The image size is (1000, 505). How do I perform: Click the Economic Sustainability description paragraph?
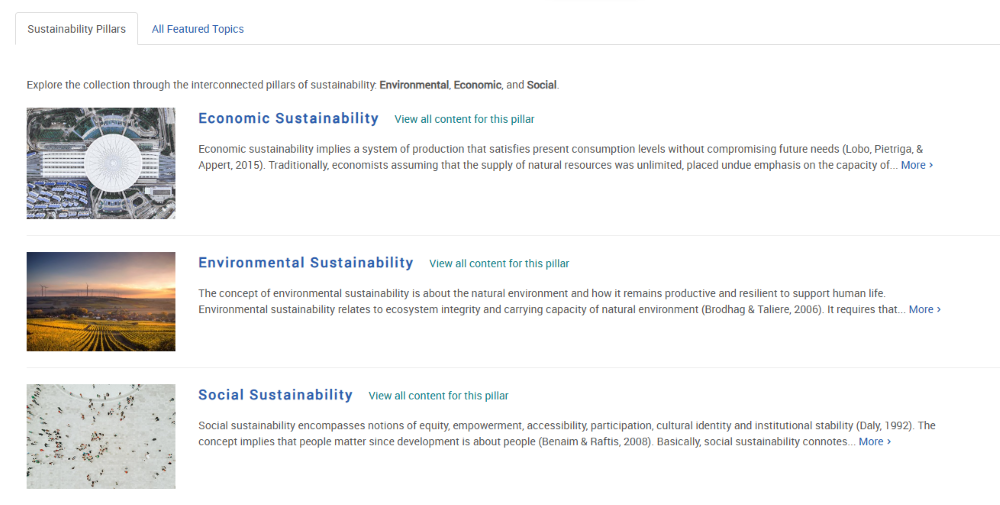coord(566,157)
